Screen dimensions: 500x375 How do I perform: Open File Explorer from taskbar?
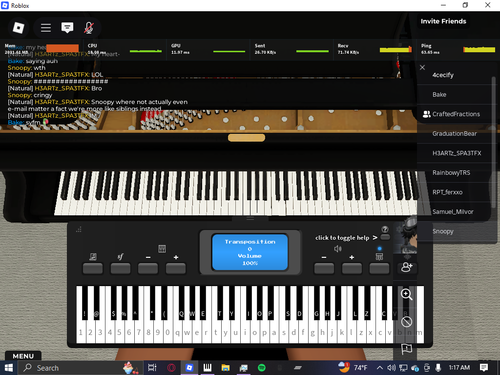point(226,368)
